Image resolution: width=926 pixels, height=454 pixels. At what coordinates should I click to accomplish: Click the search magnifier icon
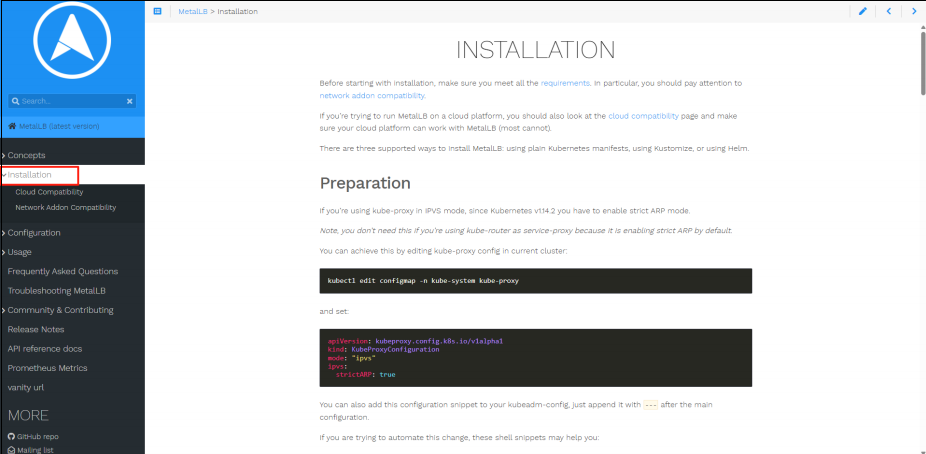click(x=16, y=102)
